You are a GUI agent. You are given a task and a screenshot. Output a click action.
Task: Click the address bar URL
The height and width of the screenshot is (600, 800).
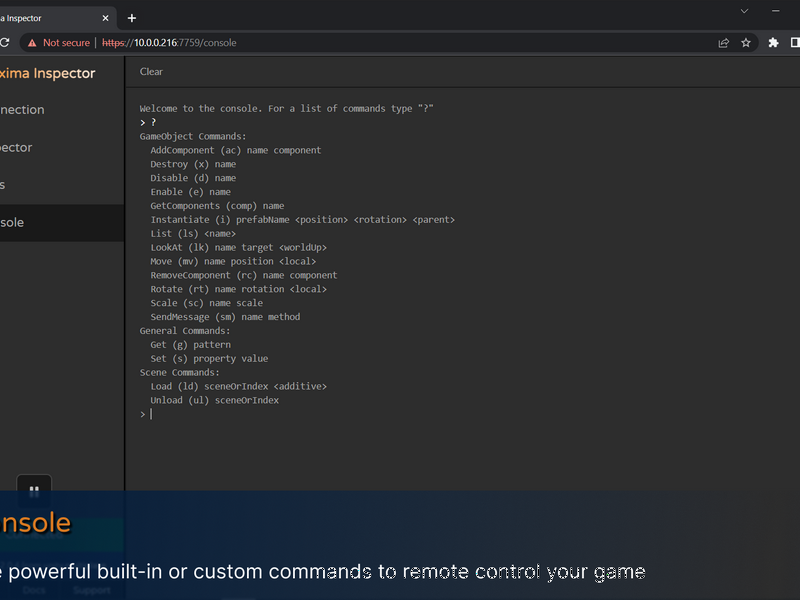169,43
